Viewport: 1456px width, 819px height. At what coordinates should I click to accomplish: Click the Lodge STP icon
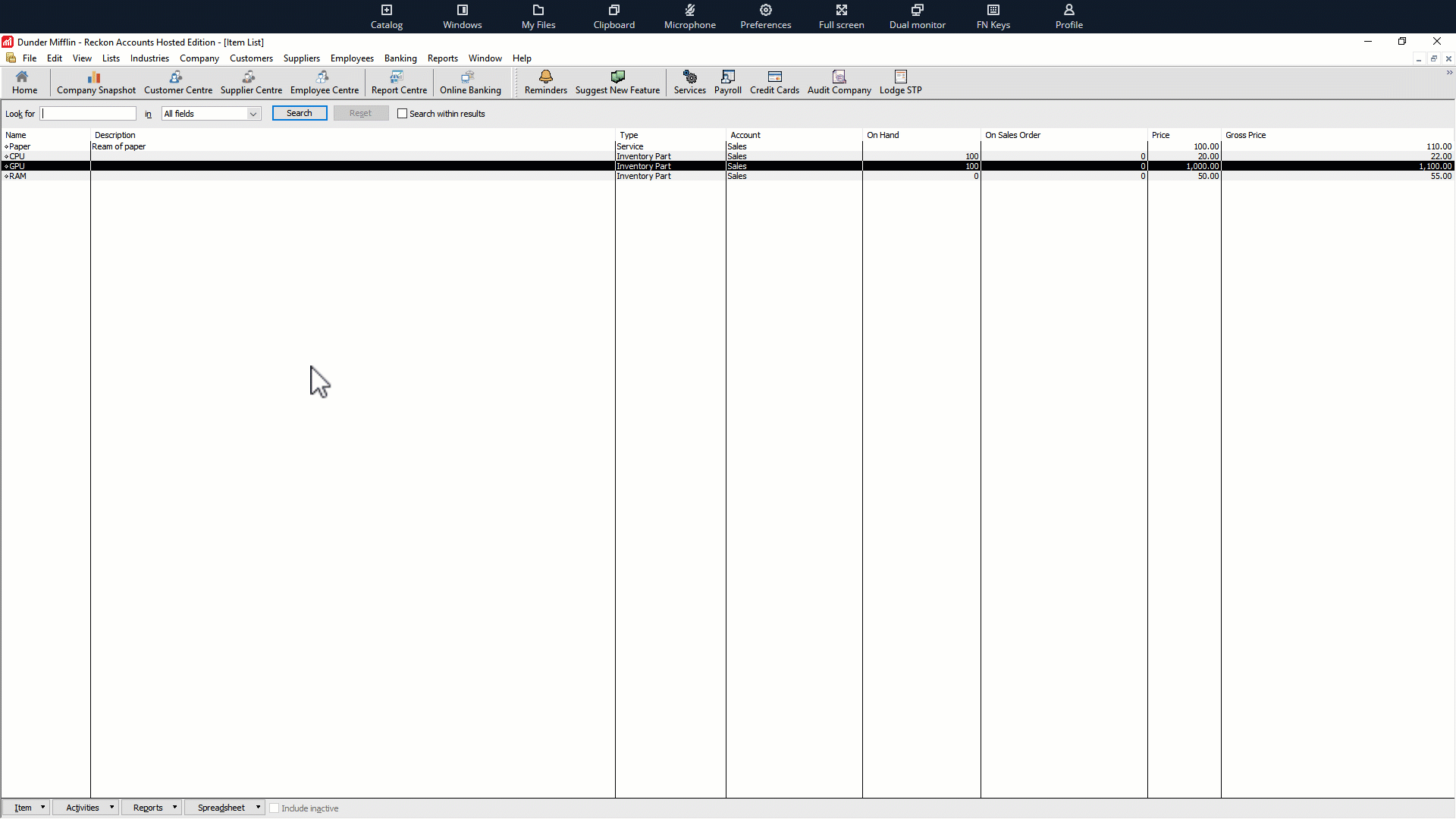point(900,83)
